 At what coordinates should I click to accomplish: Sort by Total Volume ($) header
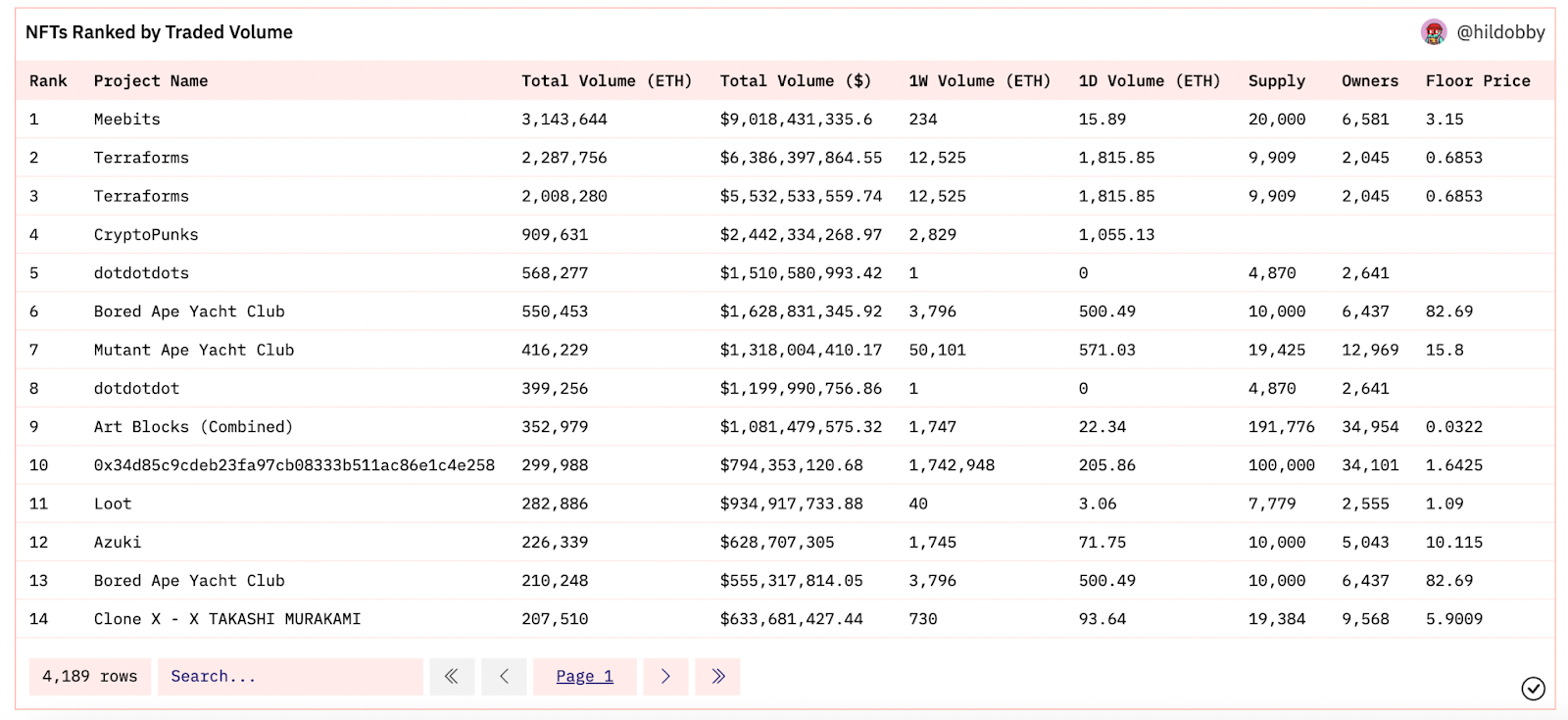[795, 81]
